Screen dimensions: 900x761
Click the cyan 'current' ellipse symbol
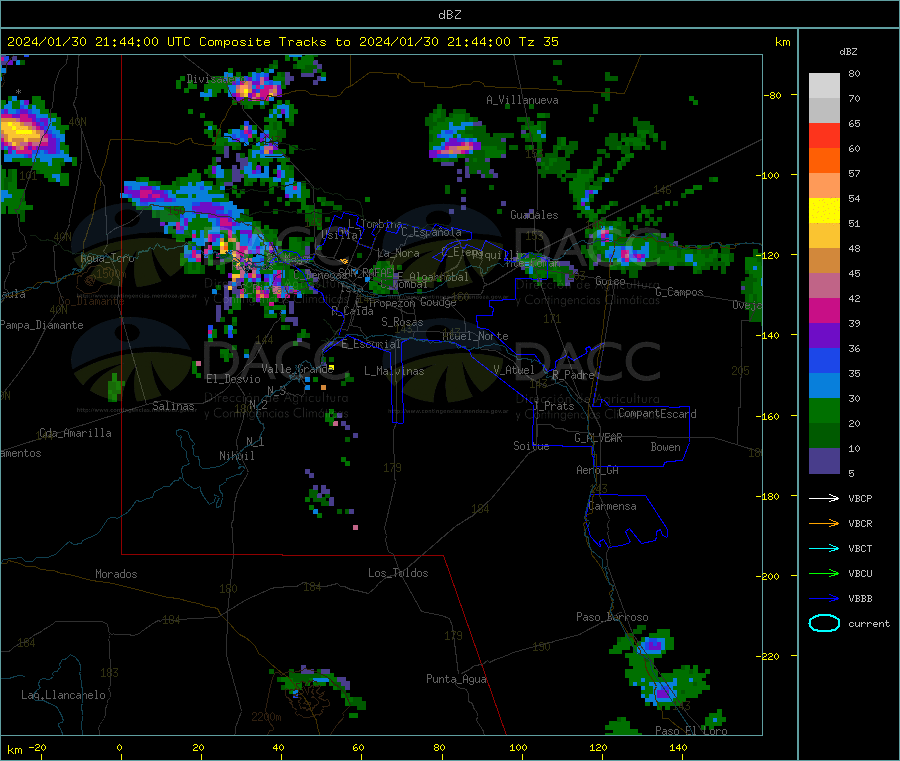pos(824,623)
